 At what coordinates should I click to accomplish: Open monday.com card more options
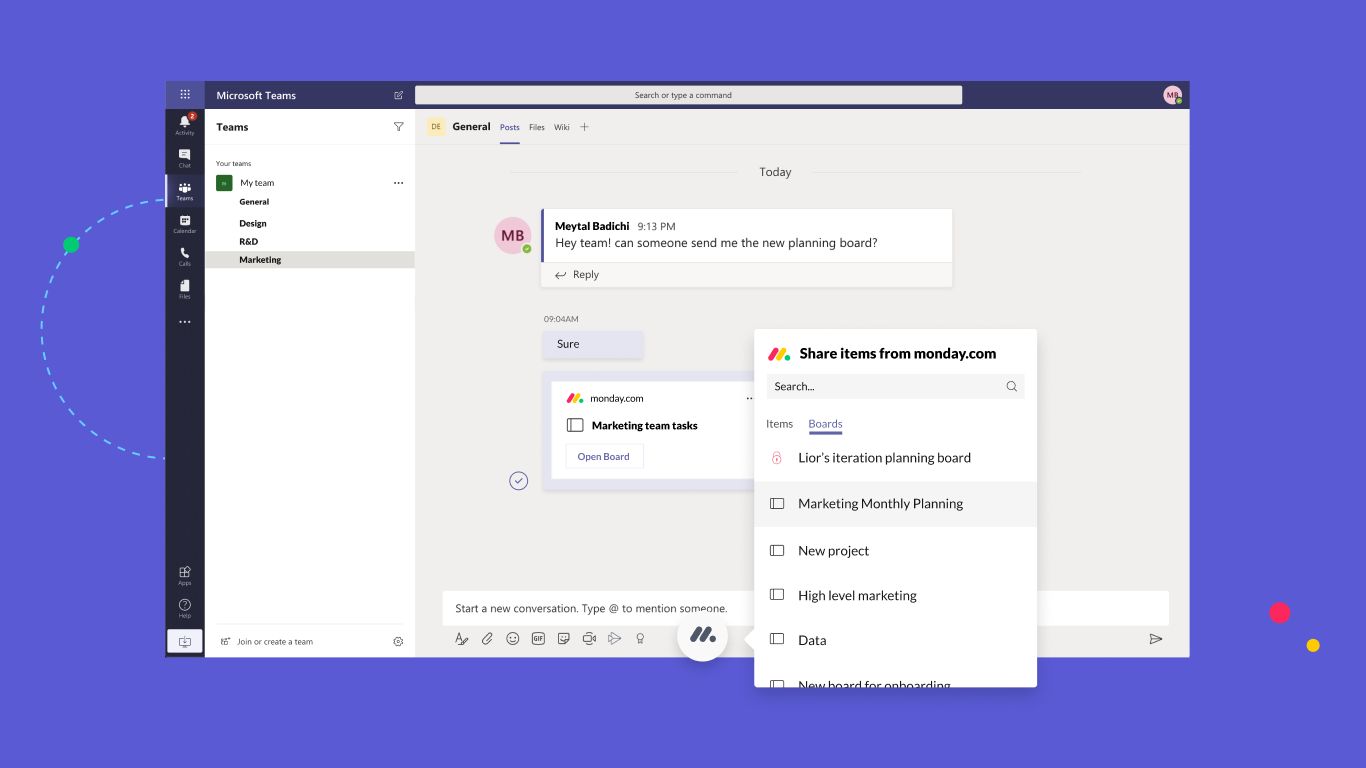pyautogui.click(x=750, y=398)
